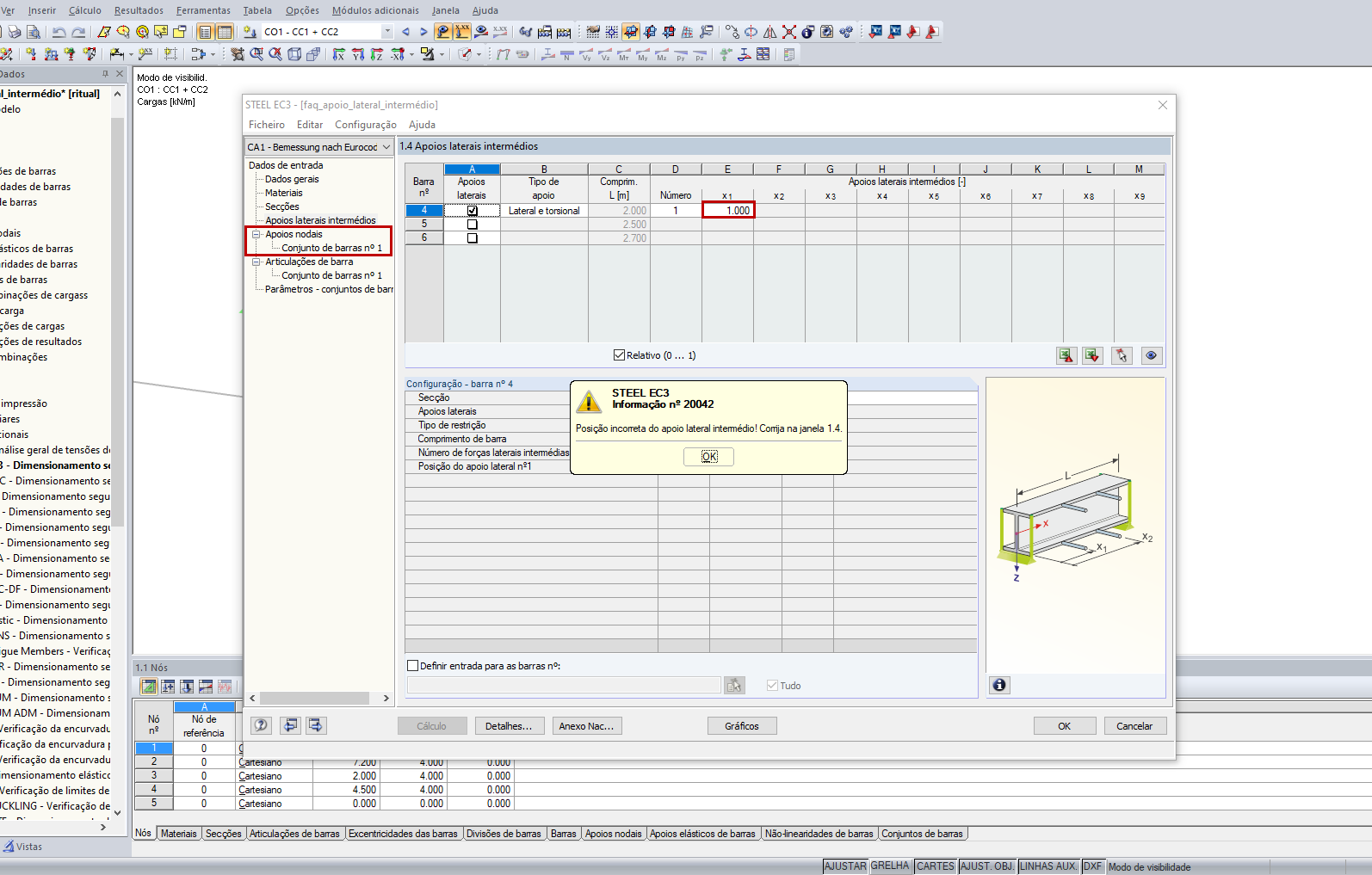Open the CO1 - CC1 + CC2 load case dropdown

pyautogui.click(x=387, y=32)
